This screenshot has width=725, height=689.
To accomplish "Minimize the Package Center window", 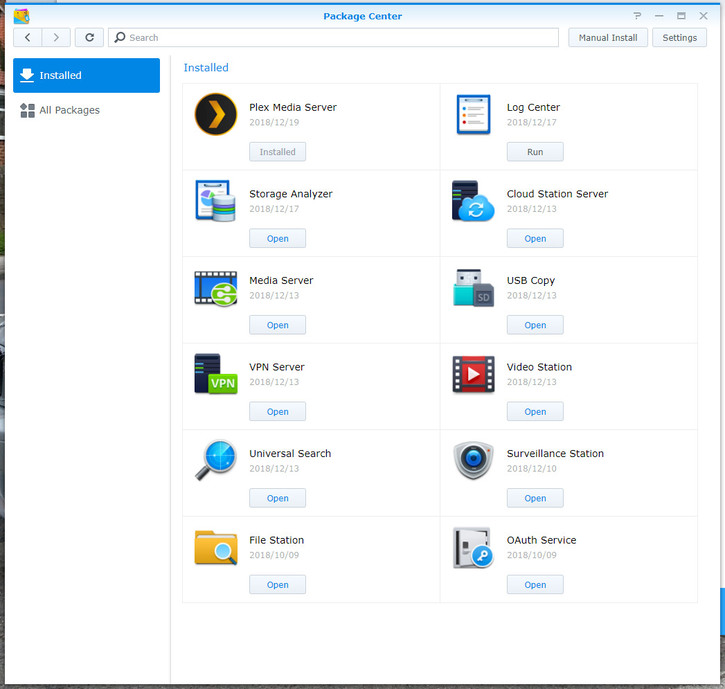I will point(659,16).
